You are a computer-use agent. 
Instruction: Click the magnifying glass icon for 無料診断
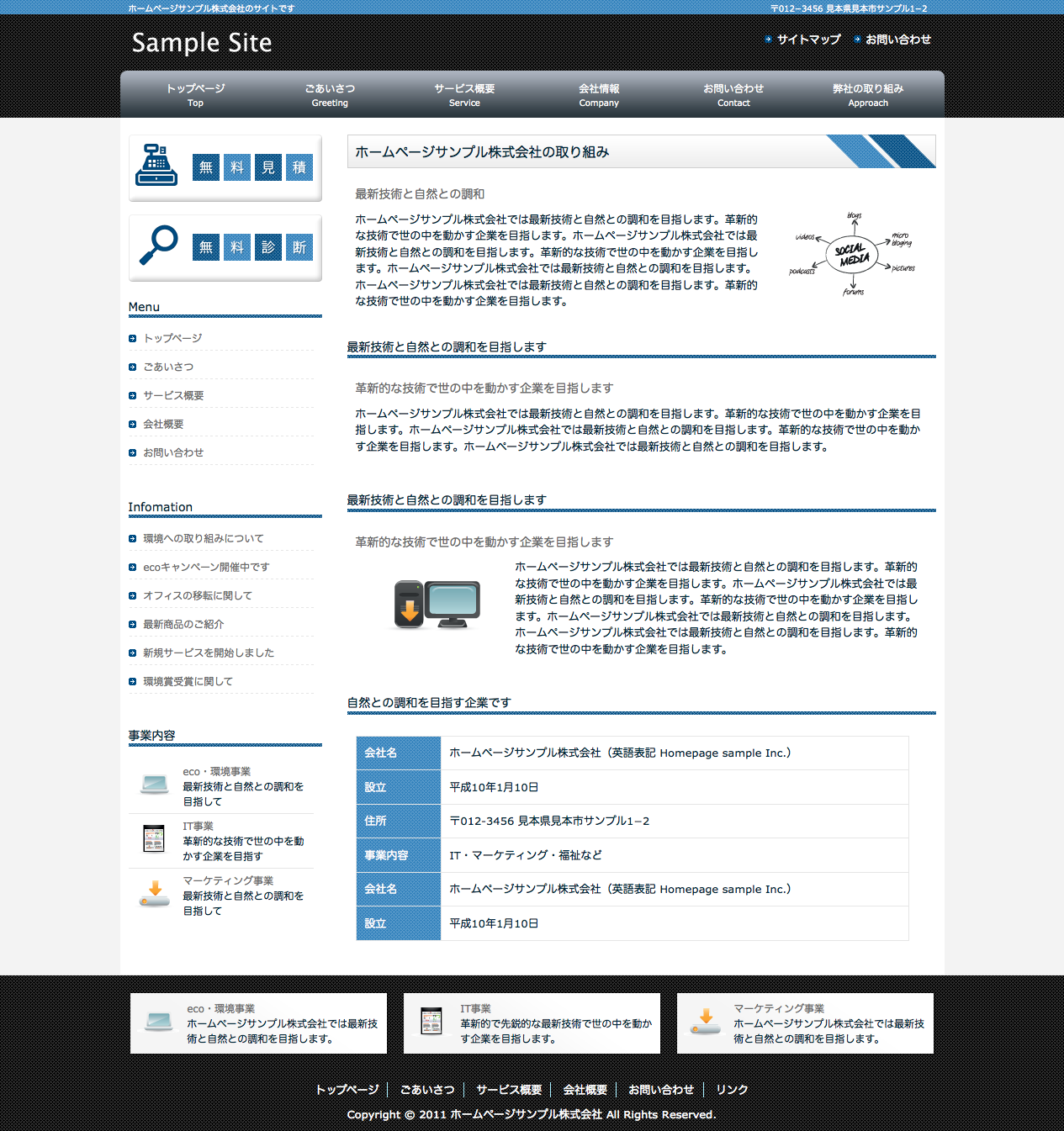pos(158,246)
